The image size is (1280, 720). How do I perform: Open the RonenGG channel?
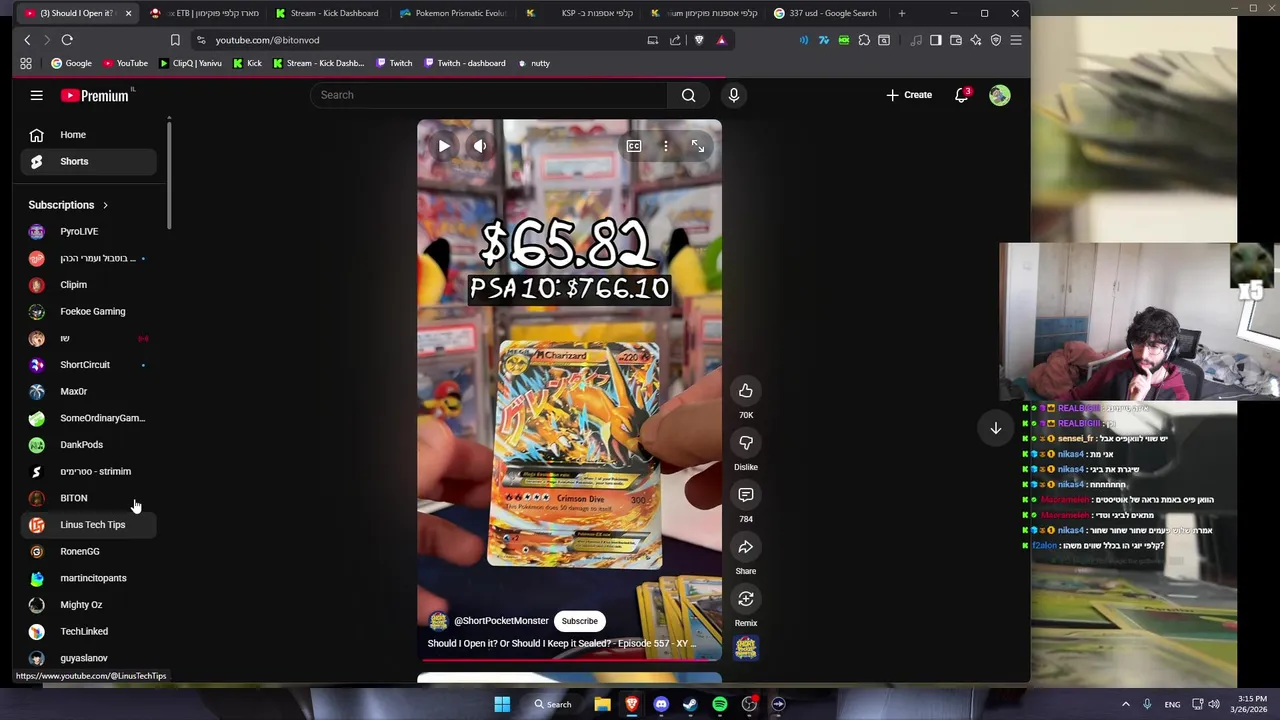point(87,551)
